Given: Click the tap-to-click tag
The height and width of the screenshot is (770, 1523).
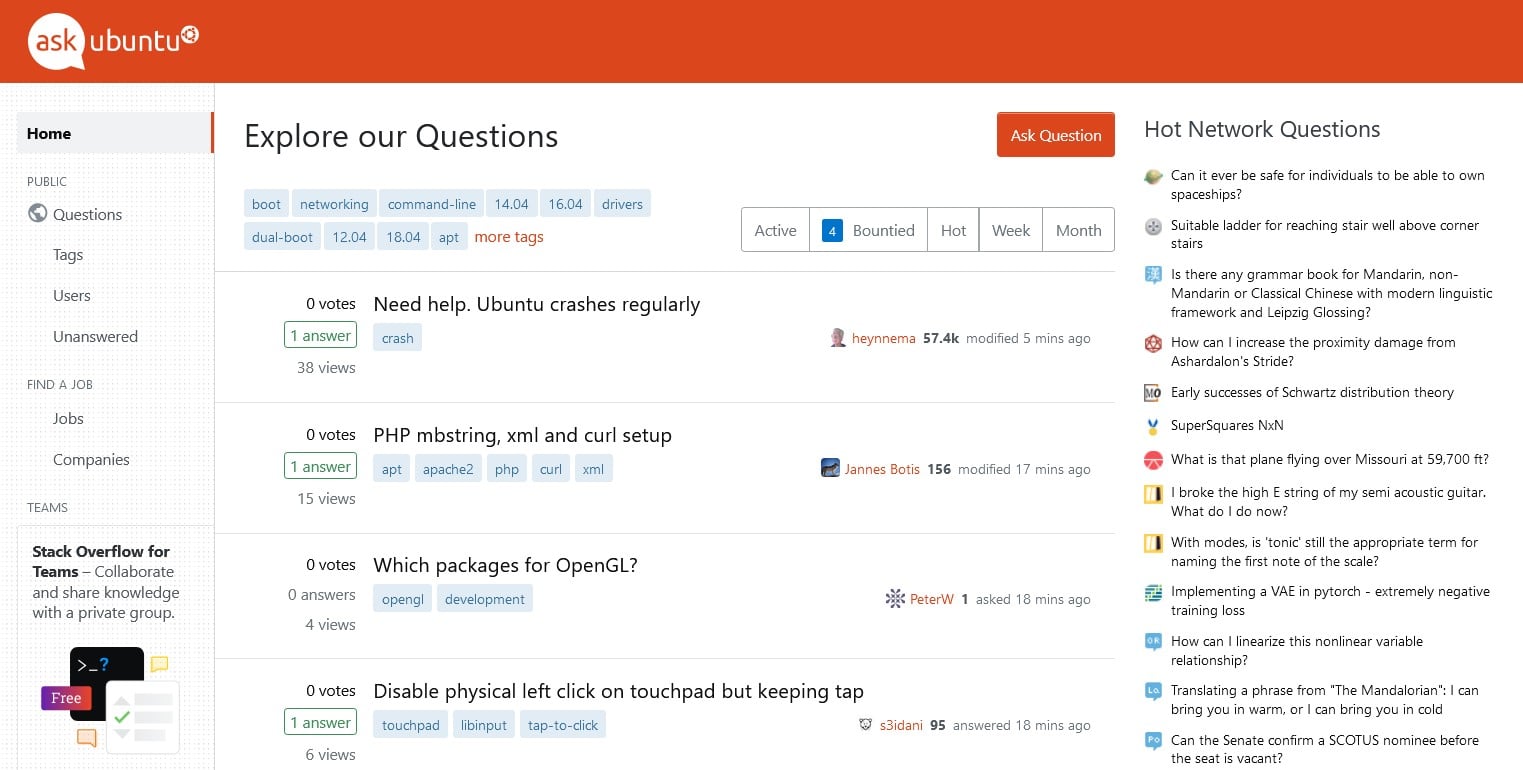Looking at the screenshot, I should 563,725.
